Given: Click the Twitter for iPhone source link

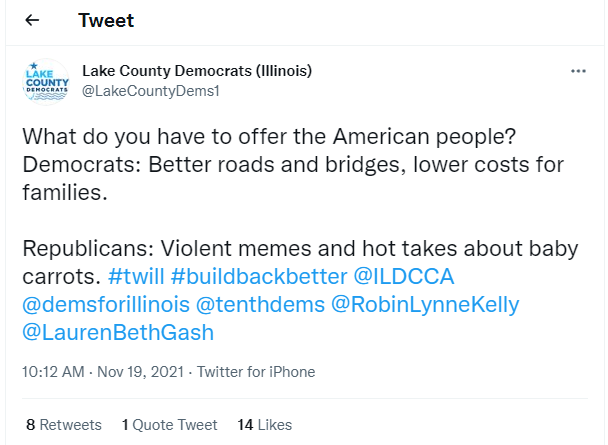Looking at the screenshot, I should [256, 372].
